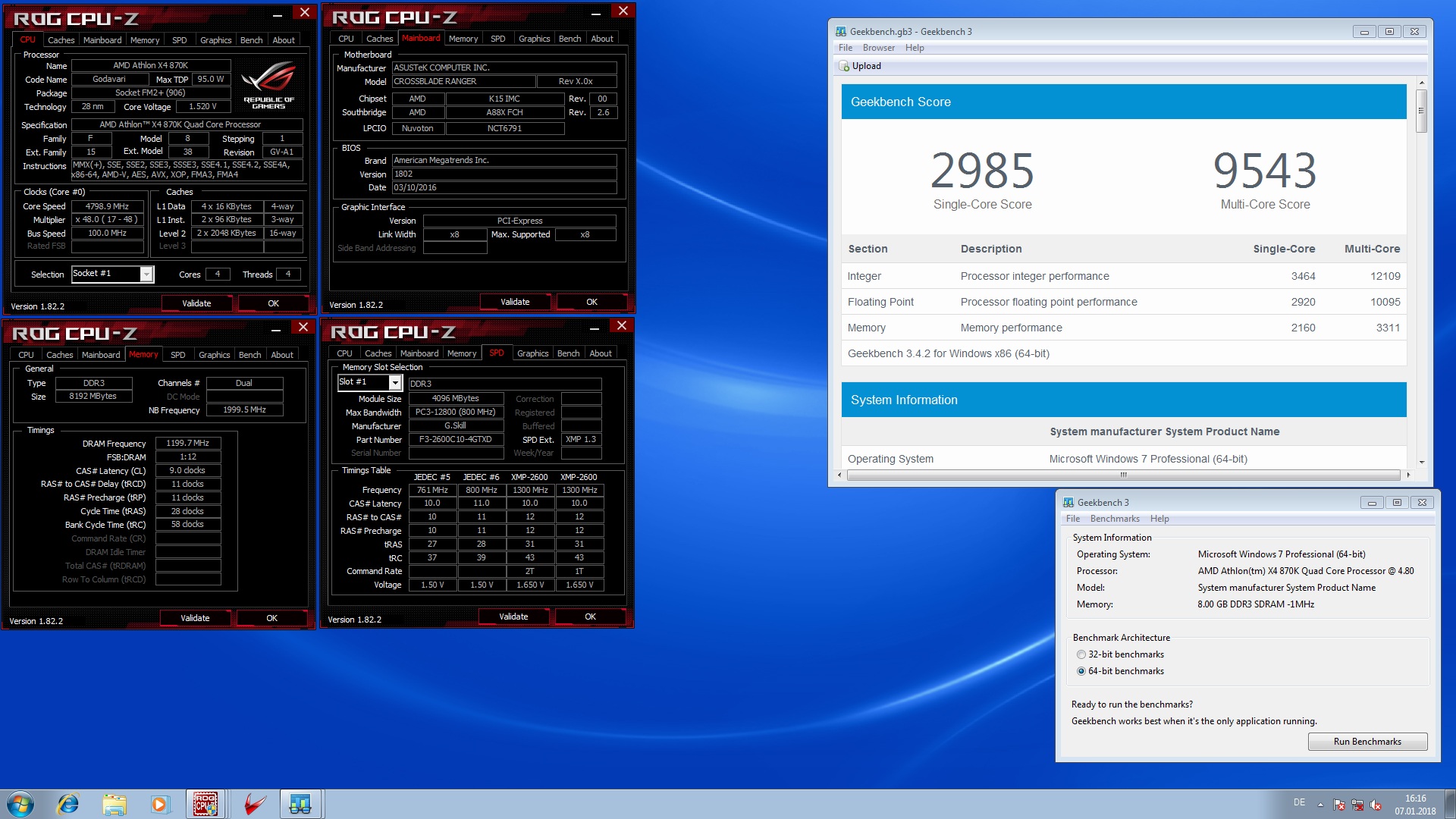Image resolution: width=1456 pixels, height=819 pixels.
Task: Click the Geekbench 3 launcher window title icon
Action: click(1068, 503)
